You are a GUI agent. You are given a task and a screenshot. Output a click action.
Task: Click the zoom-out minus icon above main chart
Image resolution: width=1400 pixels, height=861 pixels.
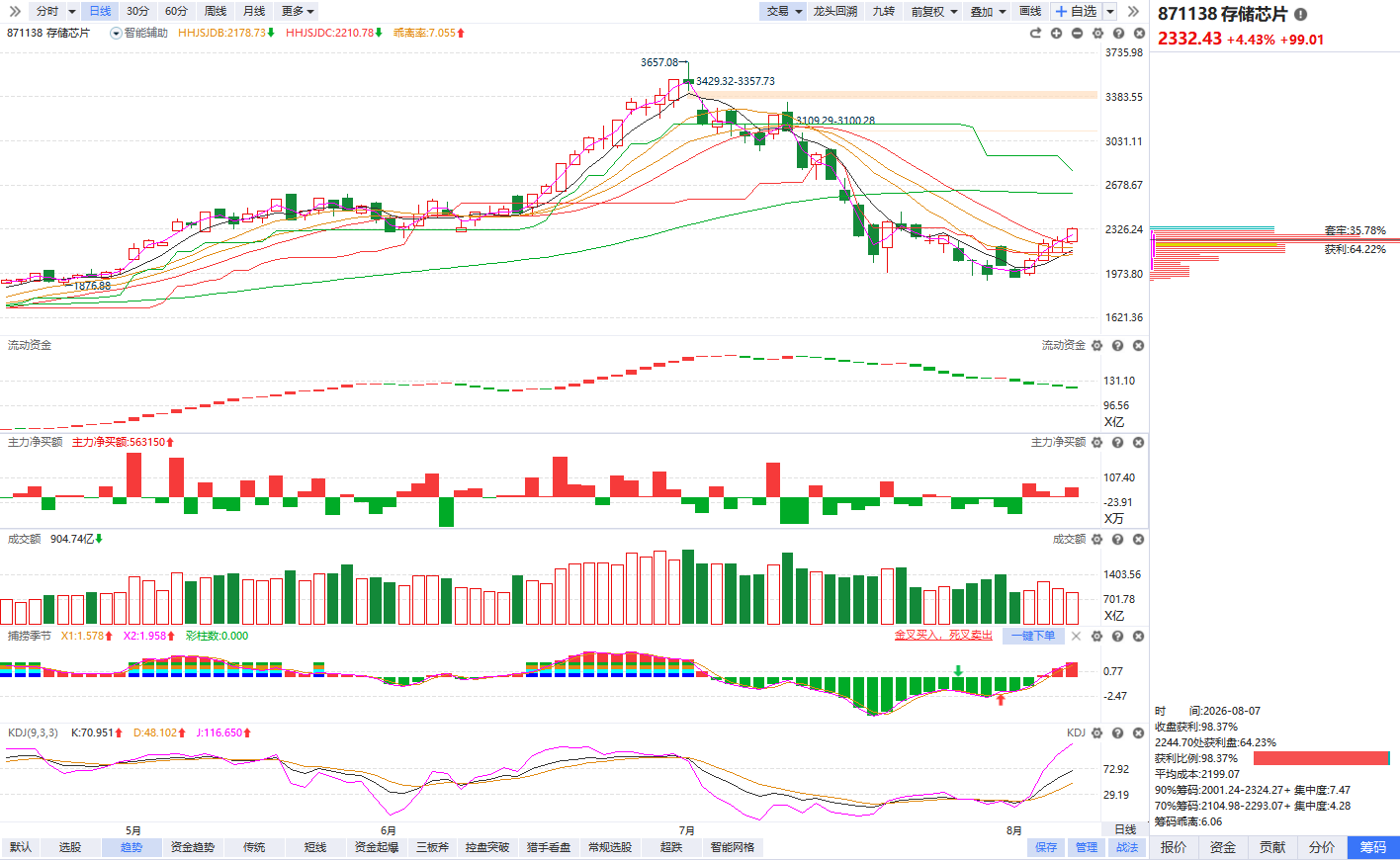pyautogui.click(x=1077, y=34)
